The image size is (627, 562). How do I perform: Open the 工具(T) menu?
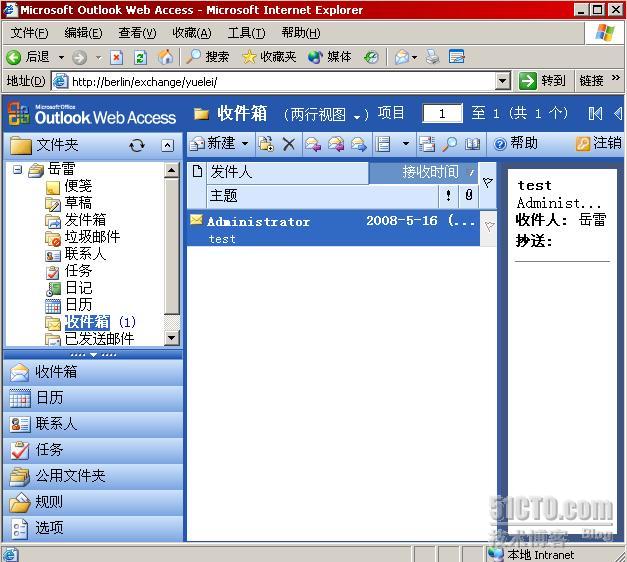(x=246, y=33)
